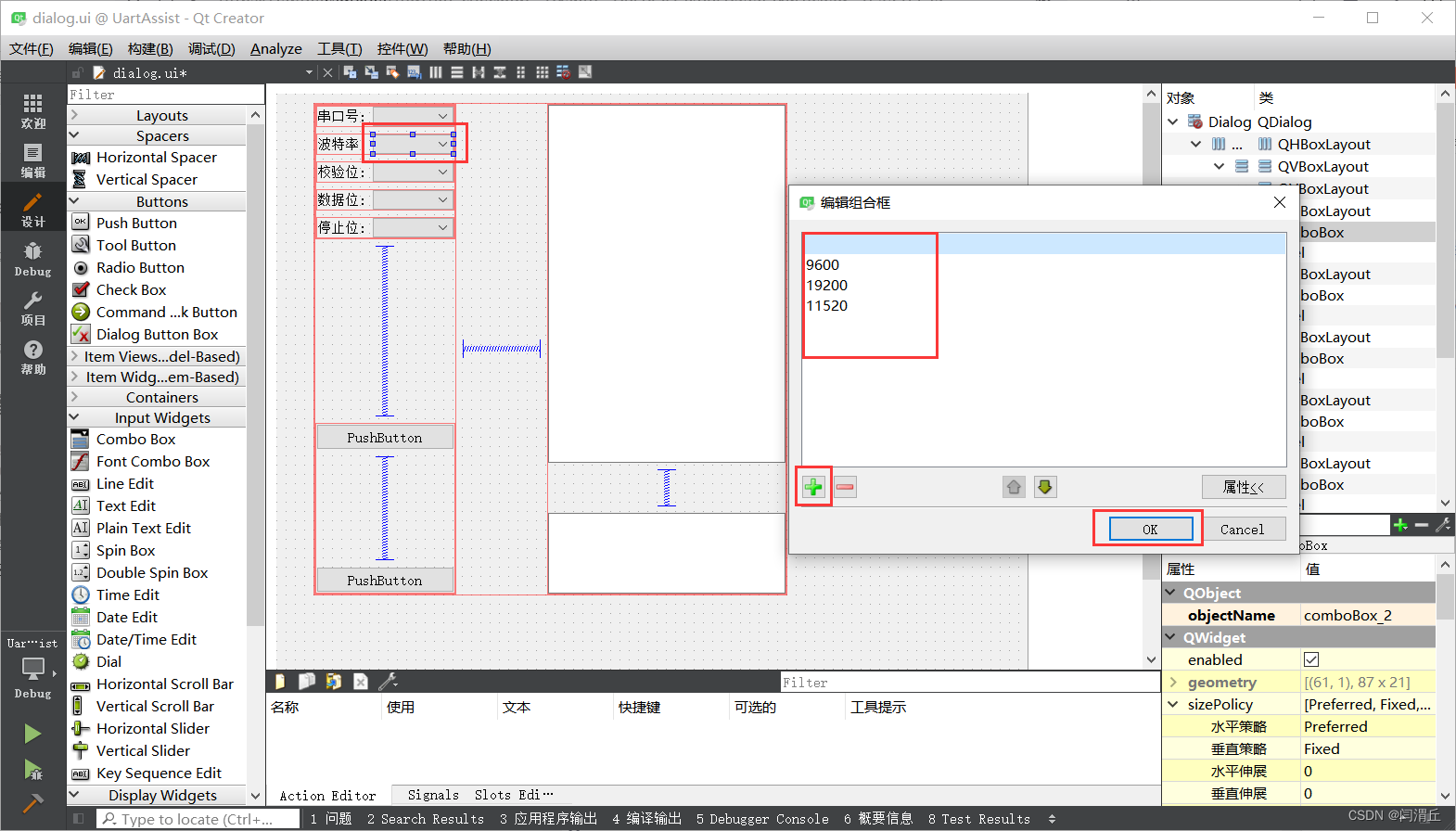Open 构建(B) menu
Image resolution: width=1456 pixels, height=831 pixels.
(150, 49)
